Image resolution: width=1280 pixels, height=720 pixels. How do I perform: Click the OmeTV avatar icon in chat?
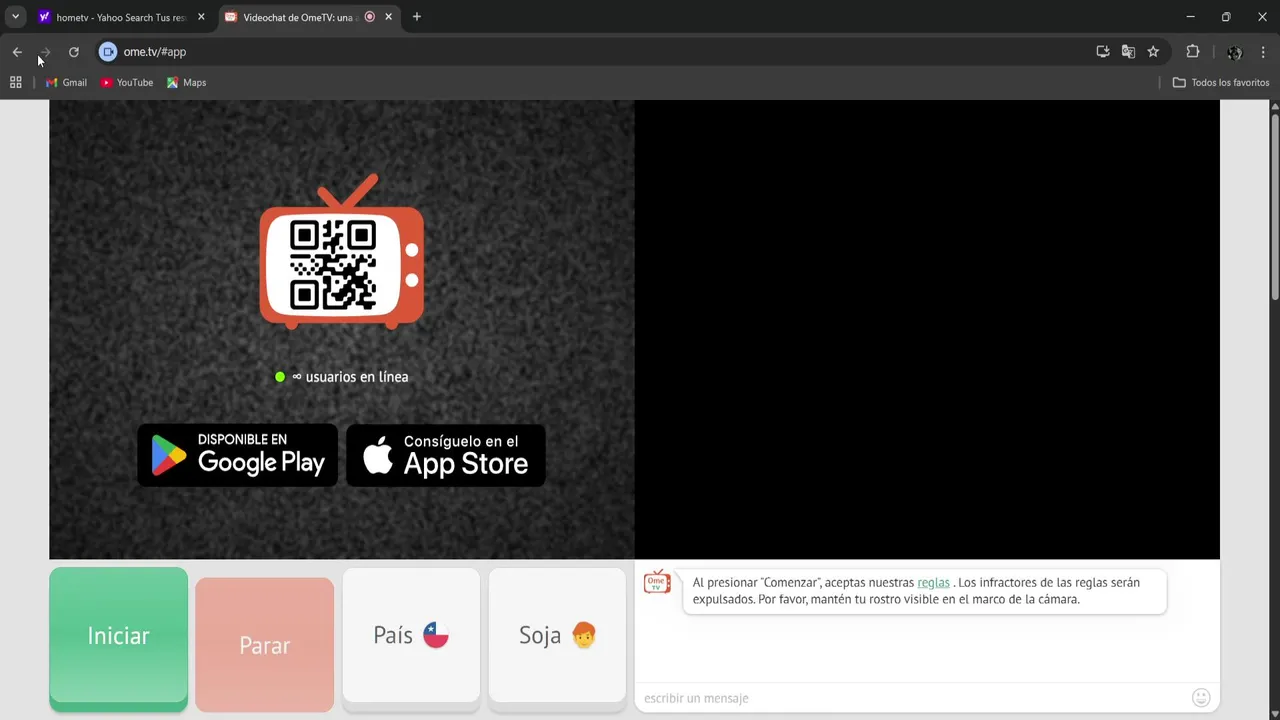tap(657, 583)
